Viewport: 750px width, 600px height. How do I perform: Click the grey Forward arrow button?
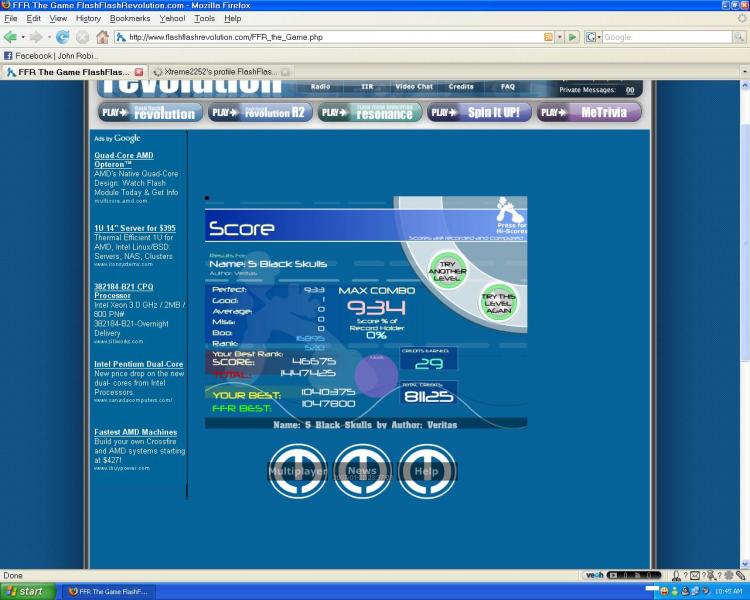35,37
